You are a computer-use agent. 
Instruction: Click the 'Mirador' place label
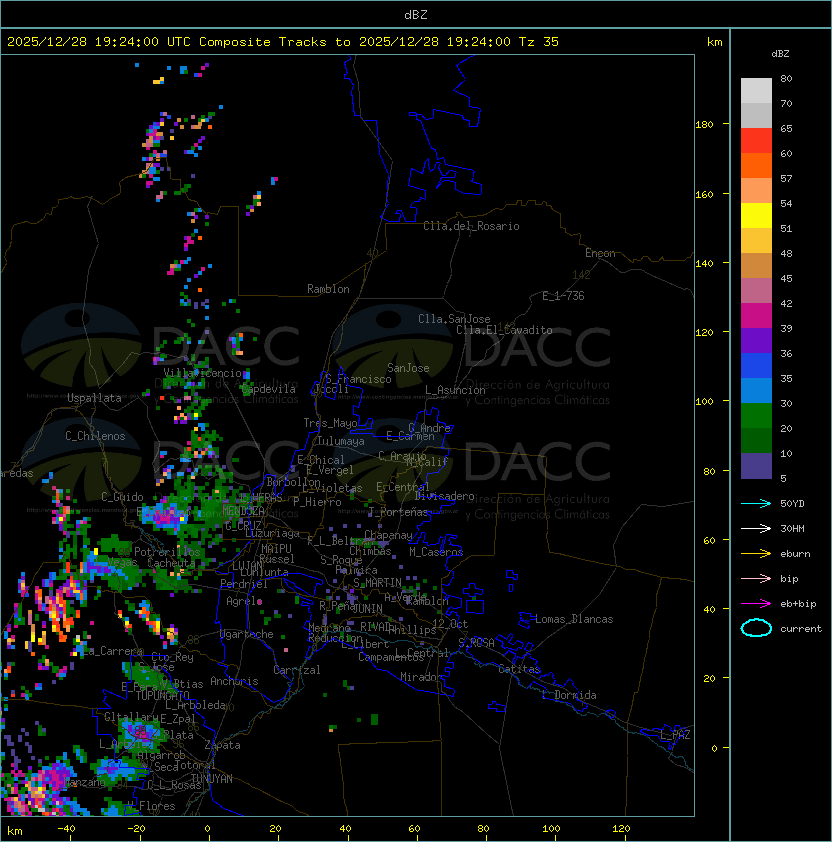click(421, 677)
